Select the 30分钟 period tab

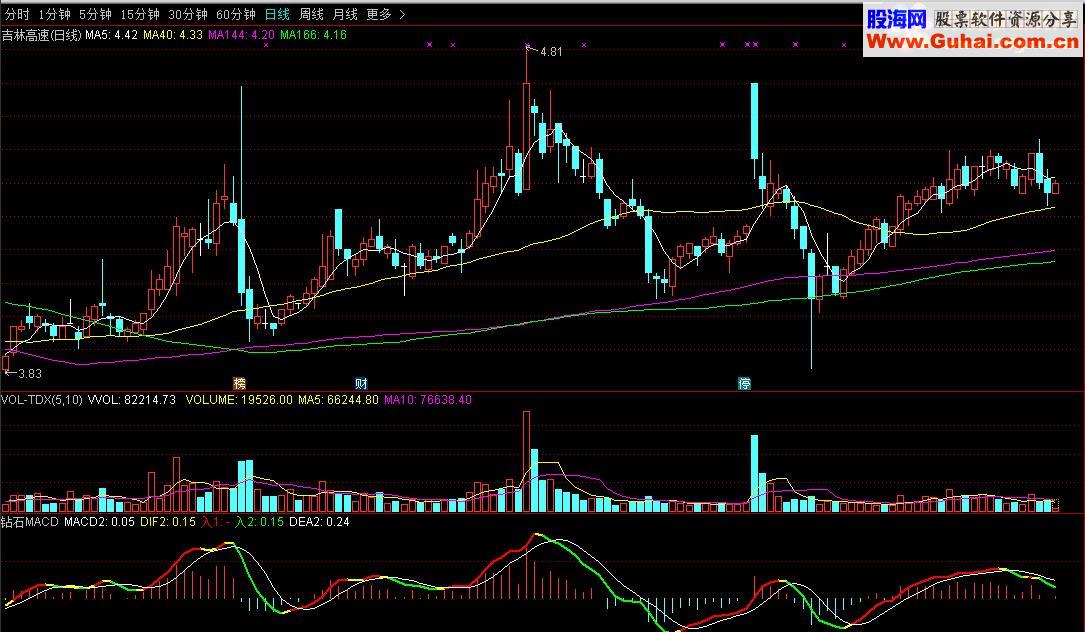tap(188, 14)
